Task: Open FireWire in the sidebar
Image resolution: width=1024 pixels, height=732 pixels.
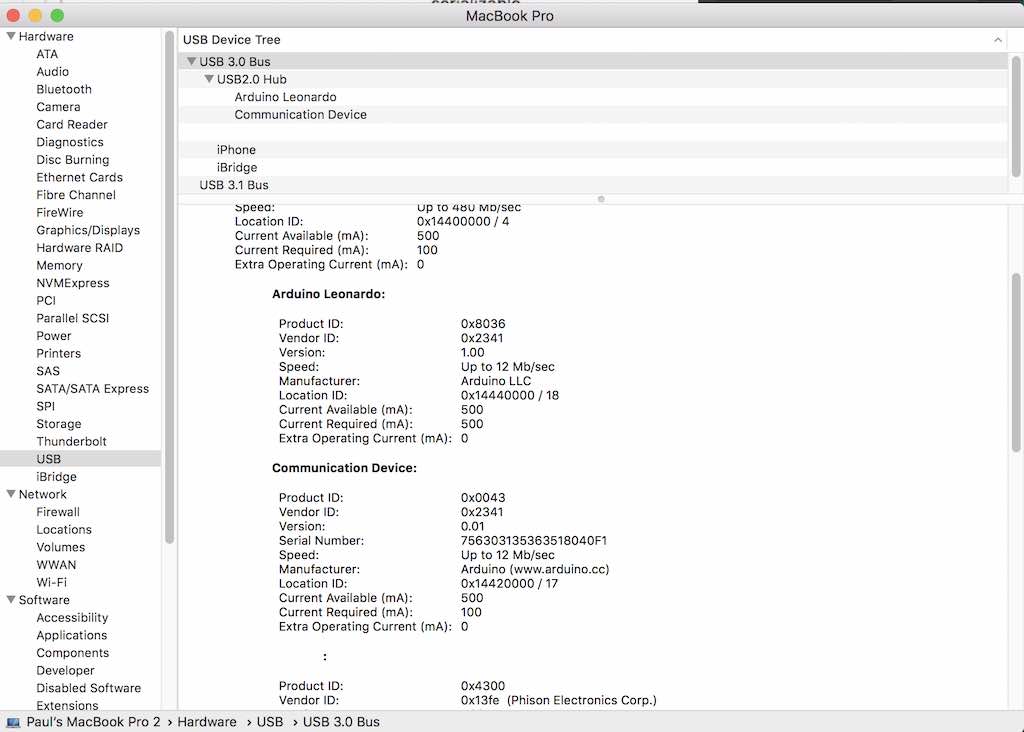Action: click(x=59, y=212)
